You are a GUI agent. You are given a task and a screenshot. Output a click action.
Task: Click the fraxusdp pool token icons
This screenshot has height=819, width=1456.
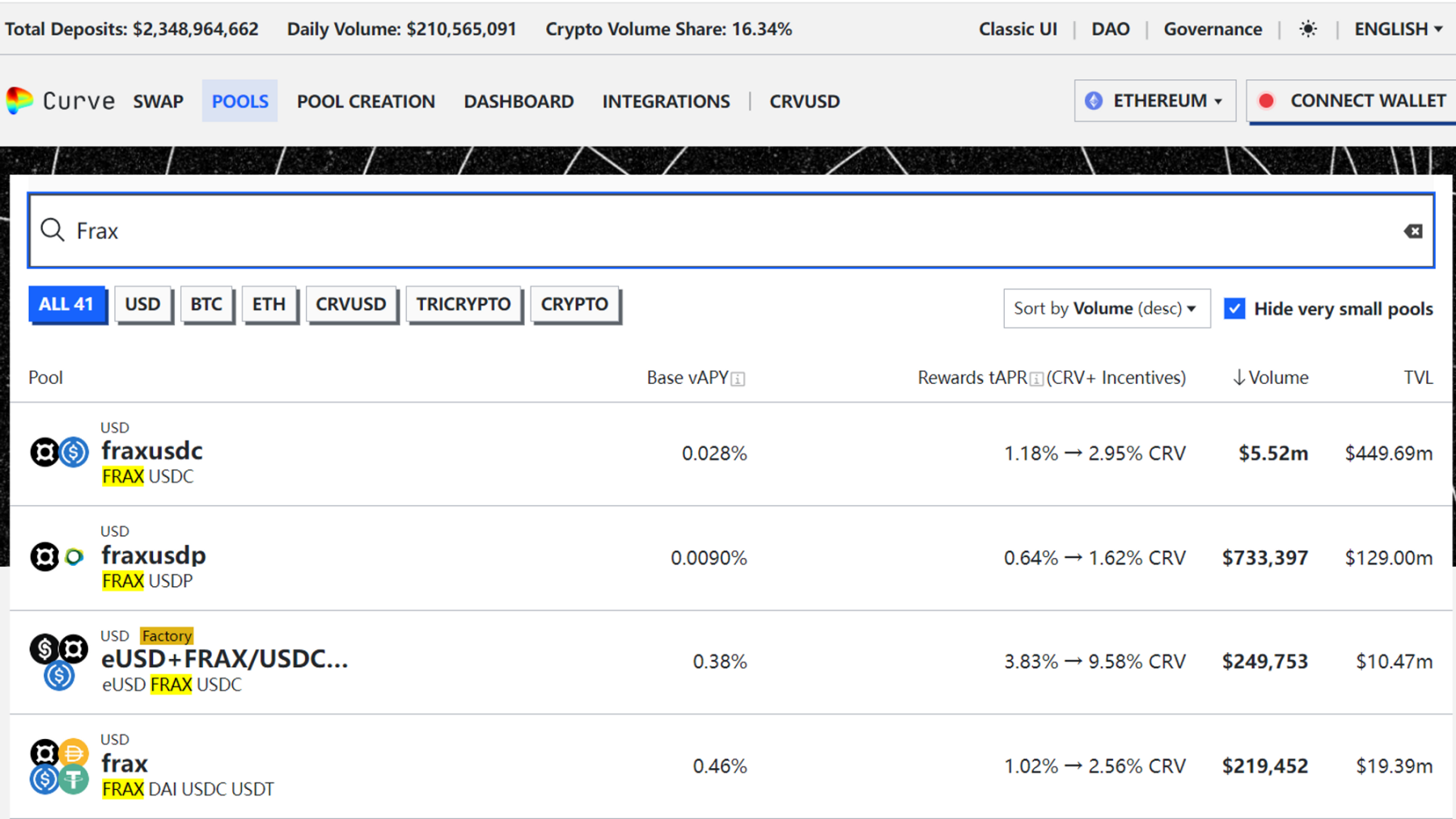(x=59, y=557)
